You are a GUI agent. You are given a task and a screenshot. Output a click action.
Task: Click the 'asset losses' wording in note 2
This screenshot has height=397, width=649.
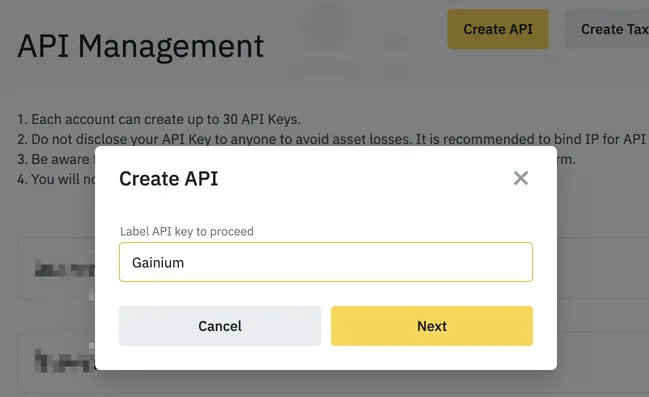click(372, 139)
